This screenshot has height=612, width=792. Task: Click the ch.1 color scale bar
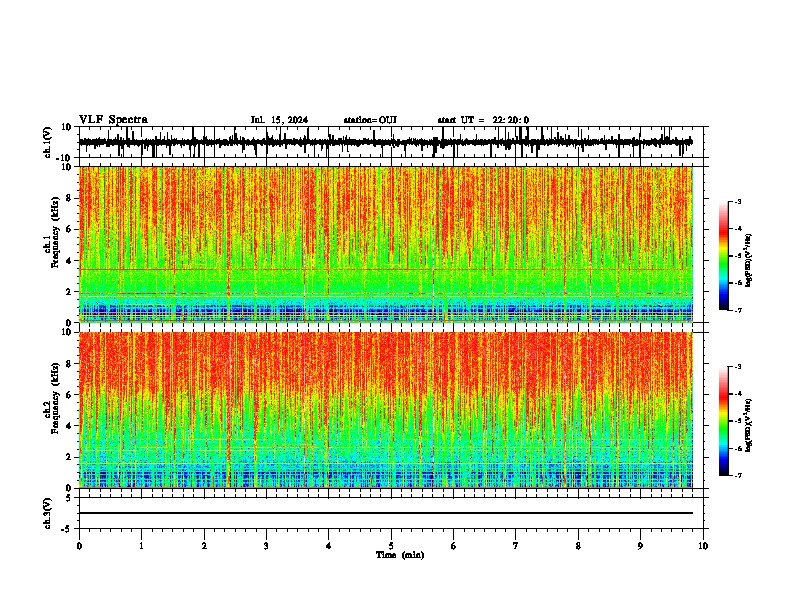click(x=723, y=256)
